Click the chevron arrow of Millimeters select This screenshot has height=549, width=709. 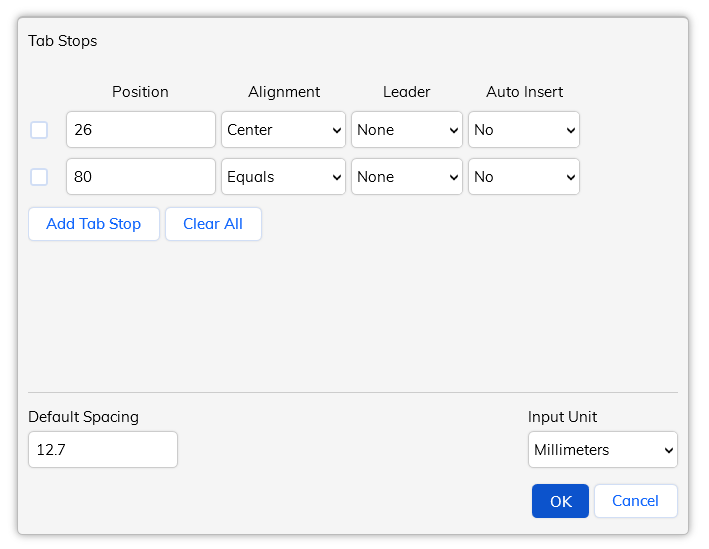pyautogui.click(x=669, y=450)
